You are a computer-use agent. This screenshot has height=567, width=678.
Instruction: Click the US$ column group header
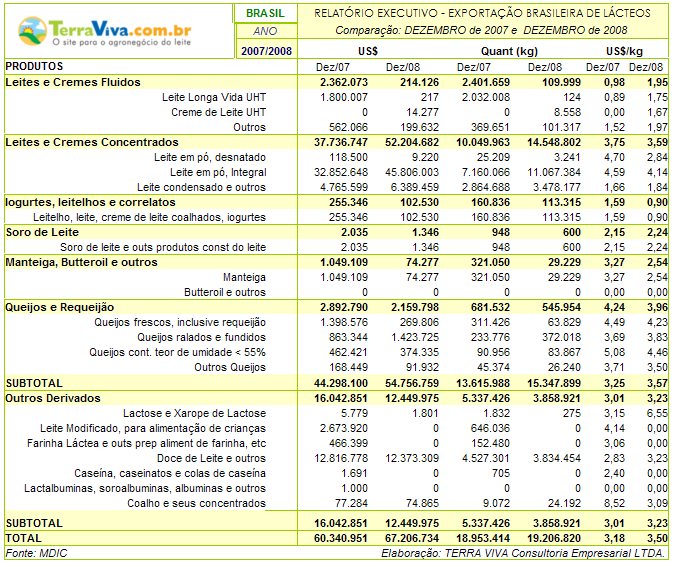(367, 50)
